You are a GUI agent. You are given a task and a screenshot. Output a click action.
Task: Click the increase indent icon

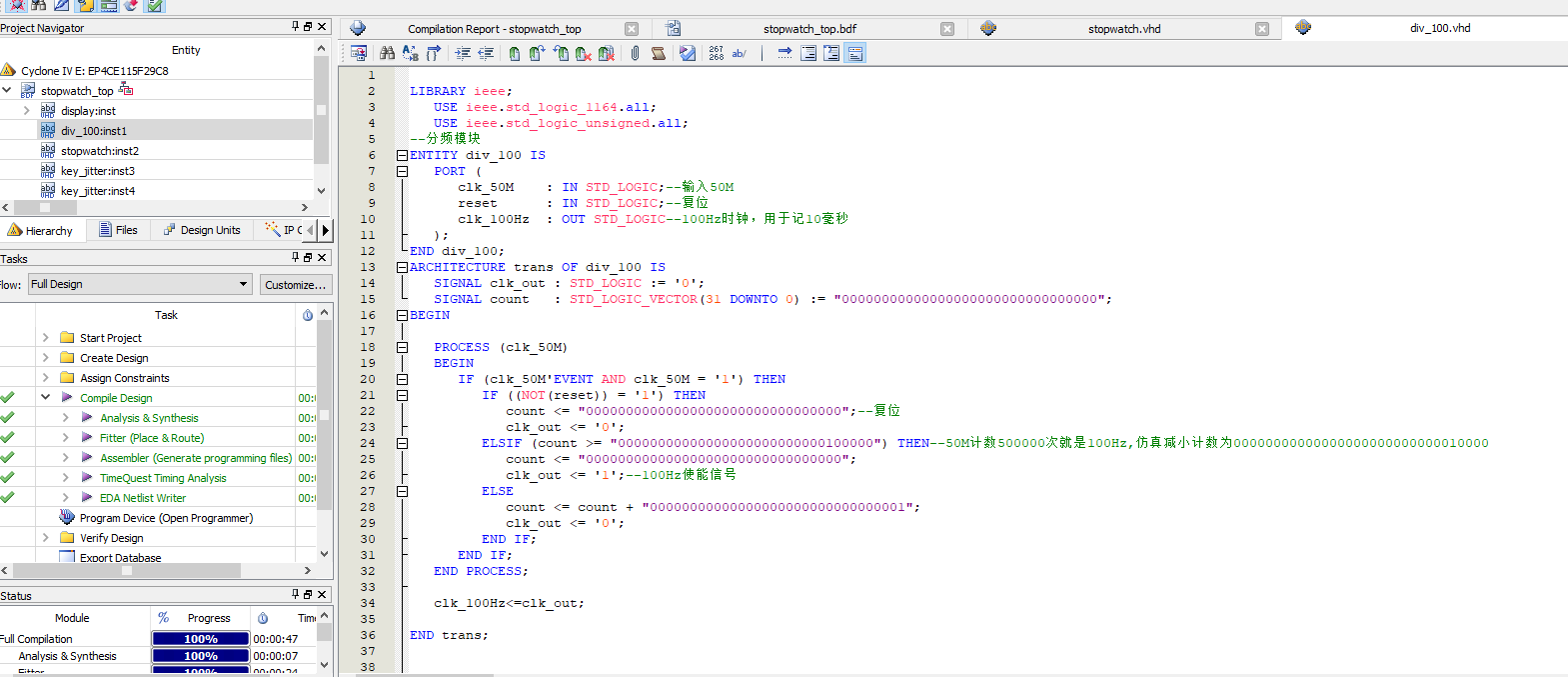point(463,53)
